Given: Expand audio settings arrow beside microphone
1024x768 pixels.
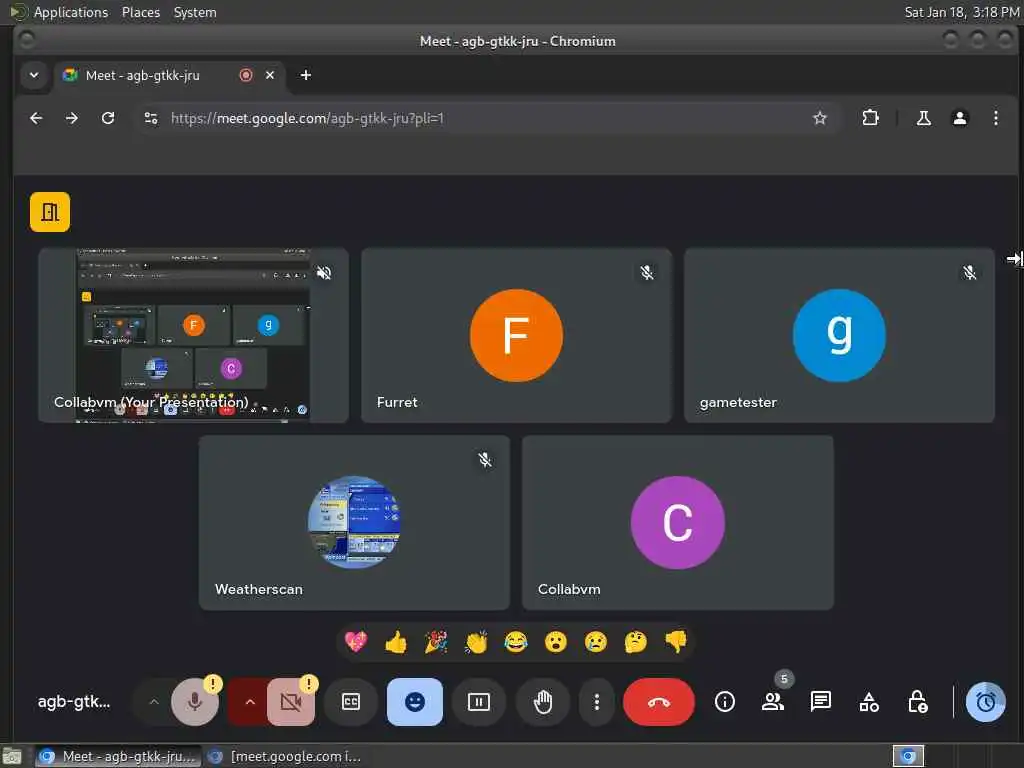Looking at the screenshot, I should [153, 702].
